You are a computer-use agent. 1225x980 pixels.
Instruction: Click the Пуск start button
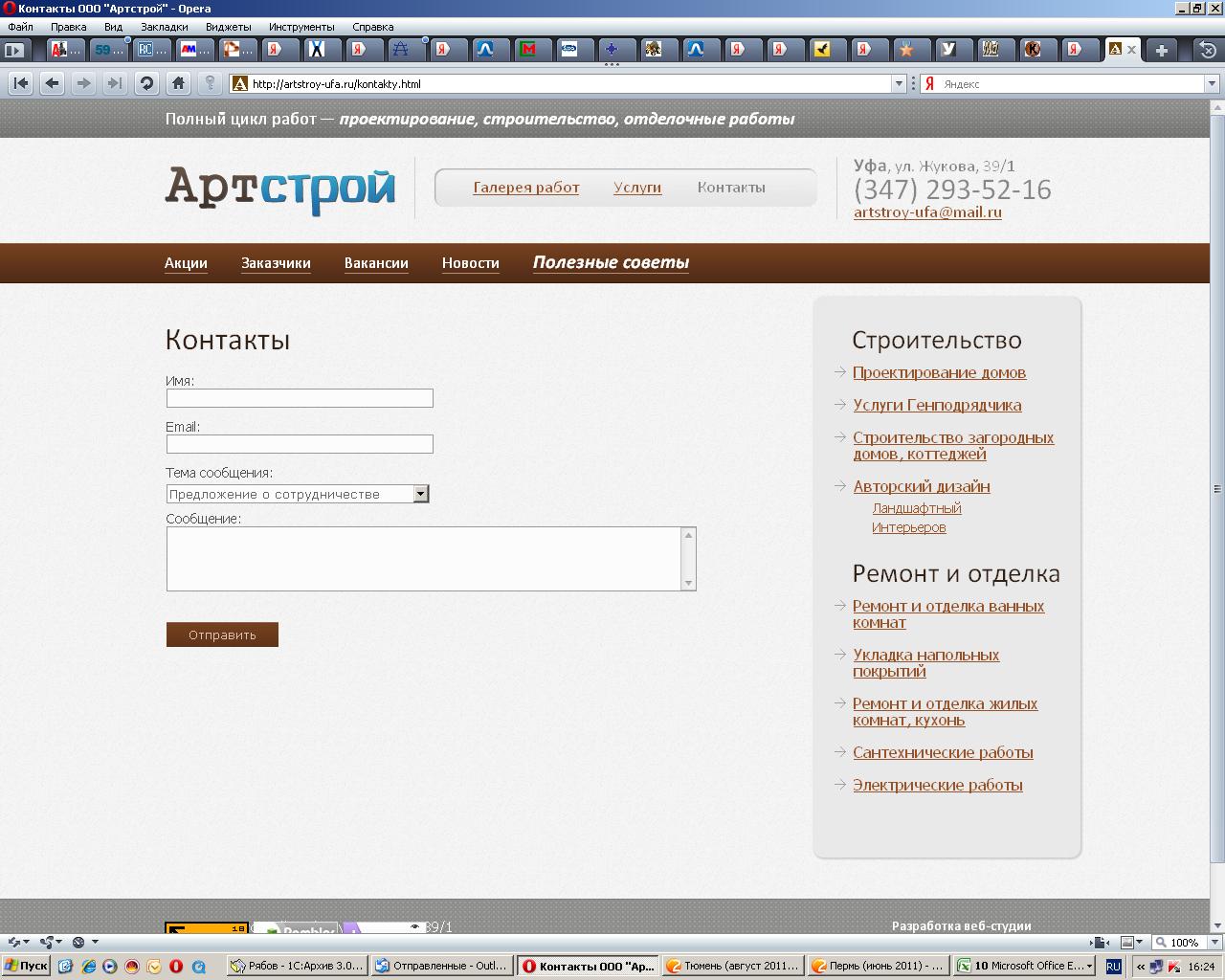26,966
